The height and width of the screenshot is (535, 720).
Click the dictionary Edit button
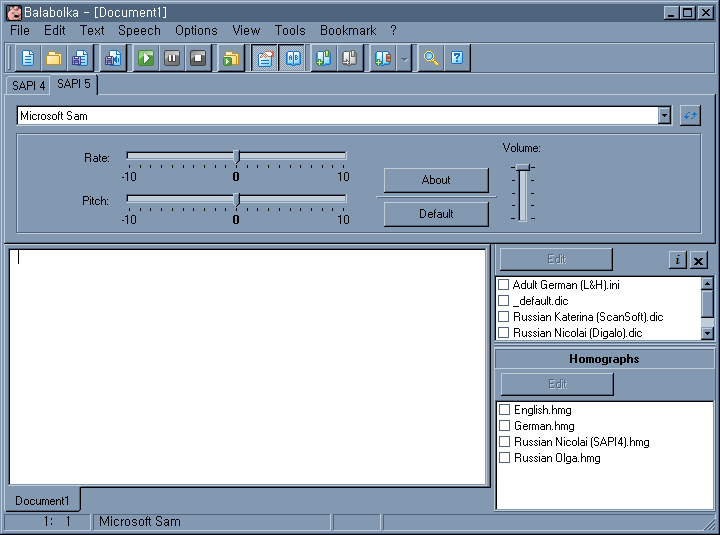[x=556, y=259]
